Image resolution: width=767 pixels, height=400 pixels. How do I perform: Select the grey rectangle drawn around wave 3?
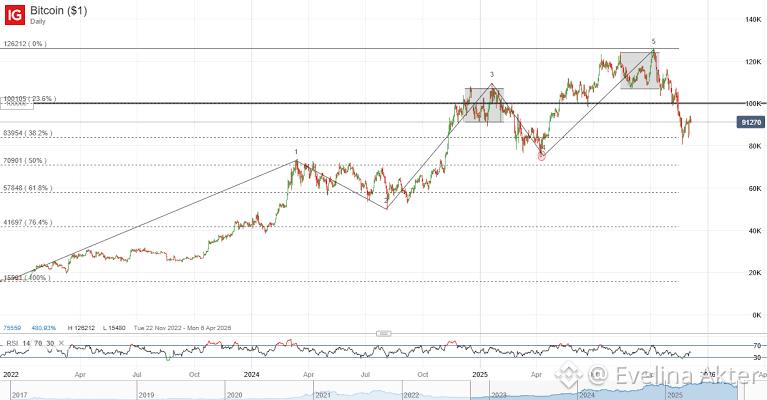pos(484,105)
